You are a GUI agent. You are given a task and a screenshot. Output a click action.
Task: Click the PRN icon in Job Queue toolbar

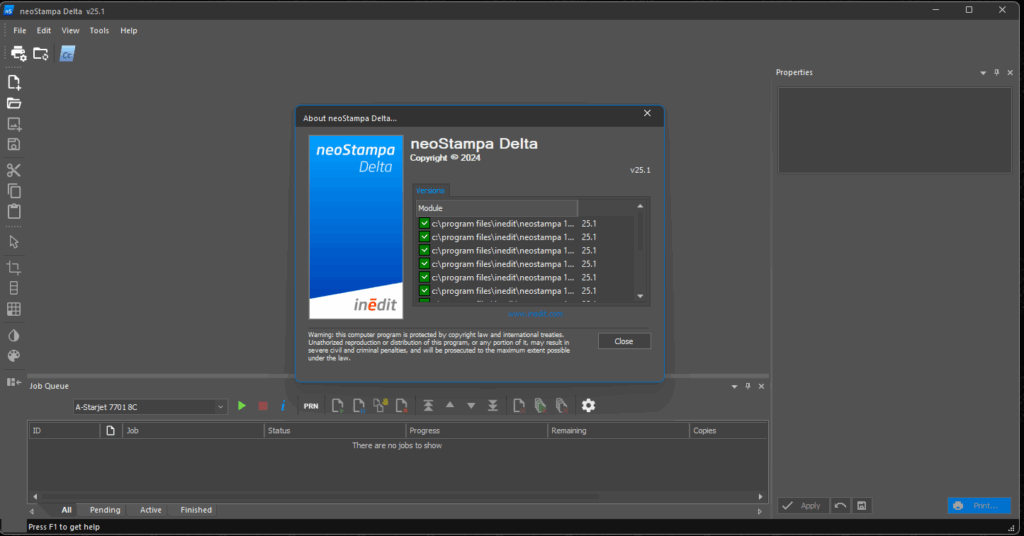[x=311, y=406]
